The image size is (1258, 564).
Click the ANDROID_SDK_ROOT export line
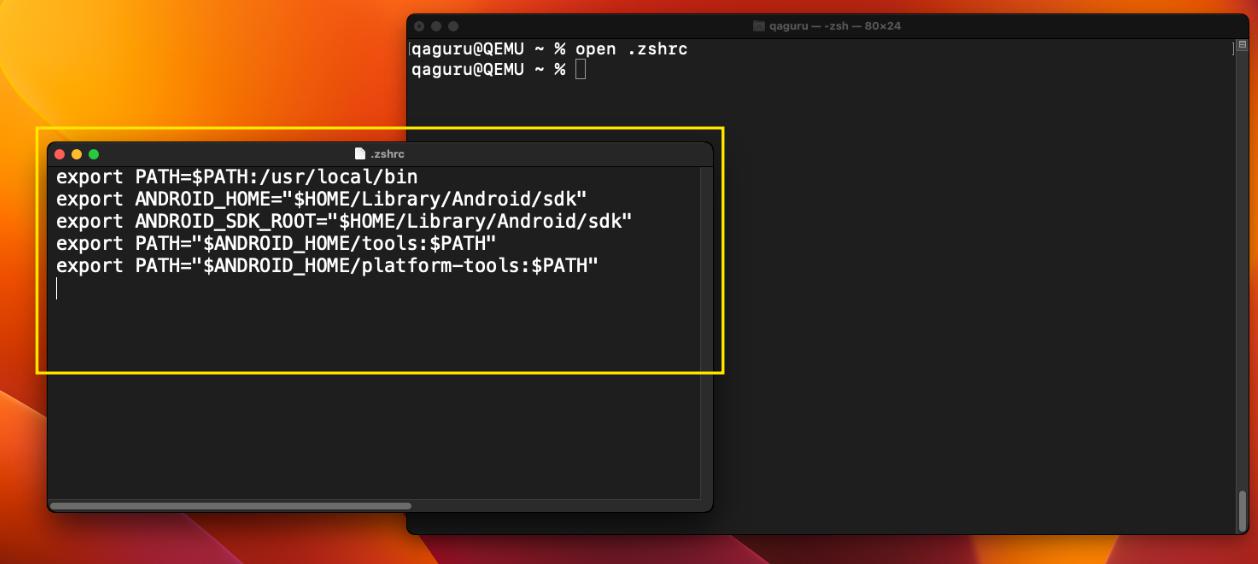point(344,221)
